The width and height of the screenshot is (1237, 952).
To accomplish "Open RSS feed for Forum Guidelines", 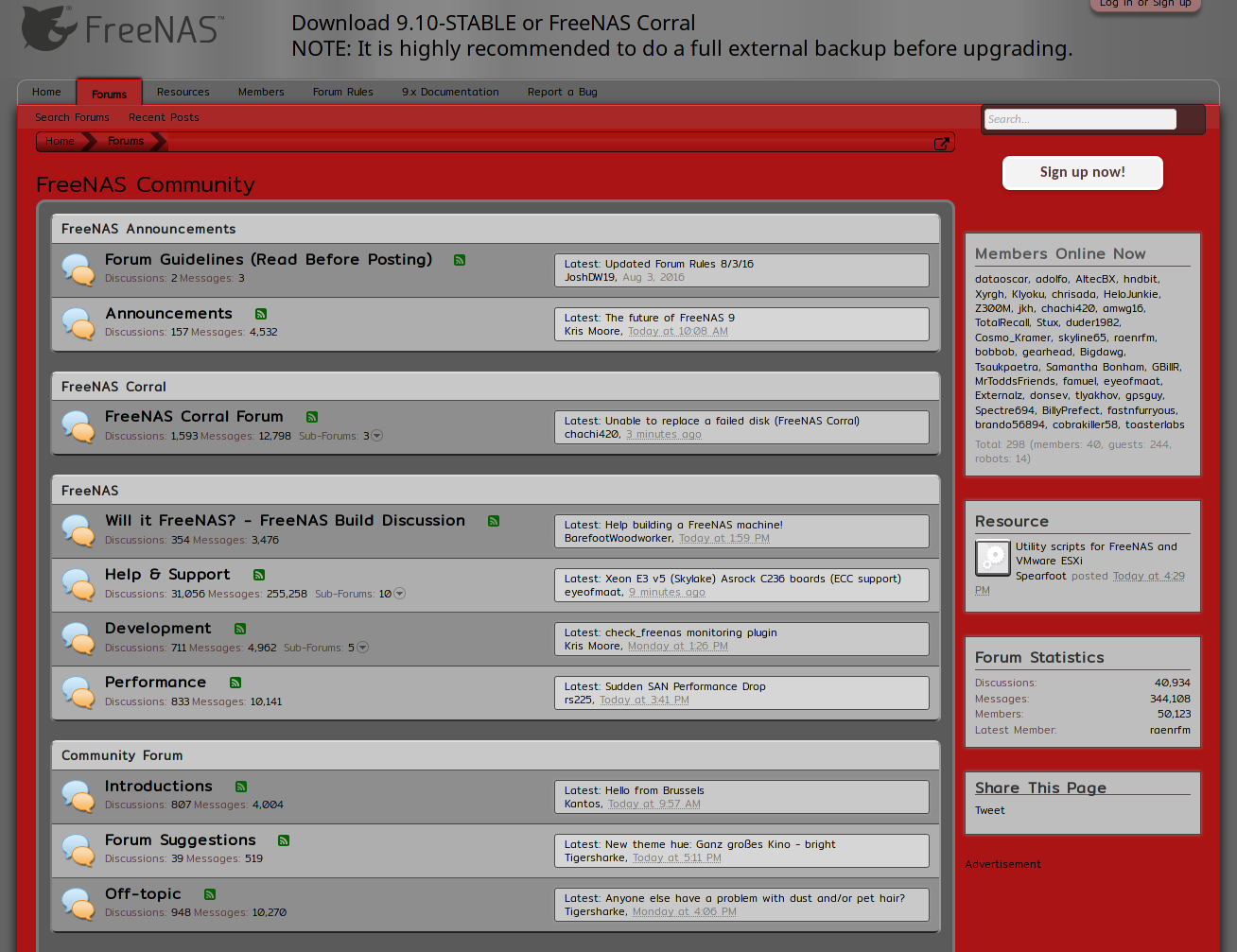I will click(460, 260).
